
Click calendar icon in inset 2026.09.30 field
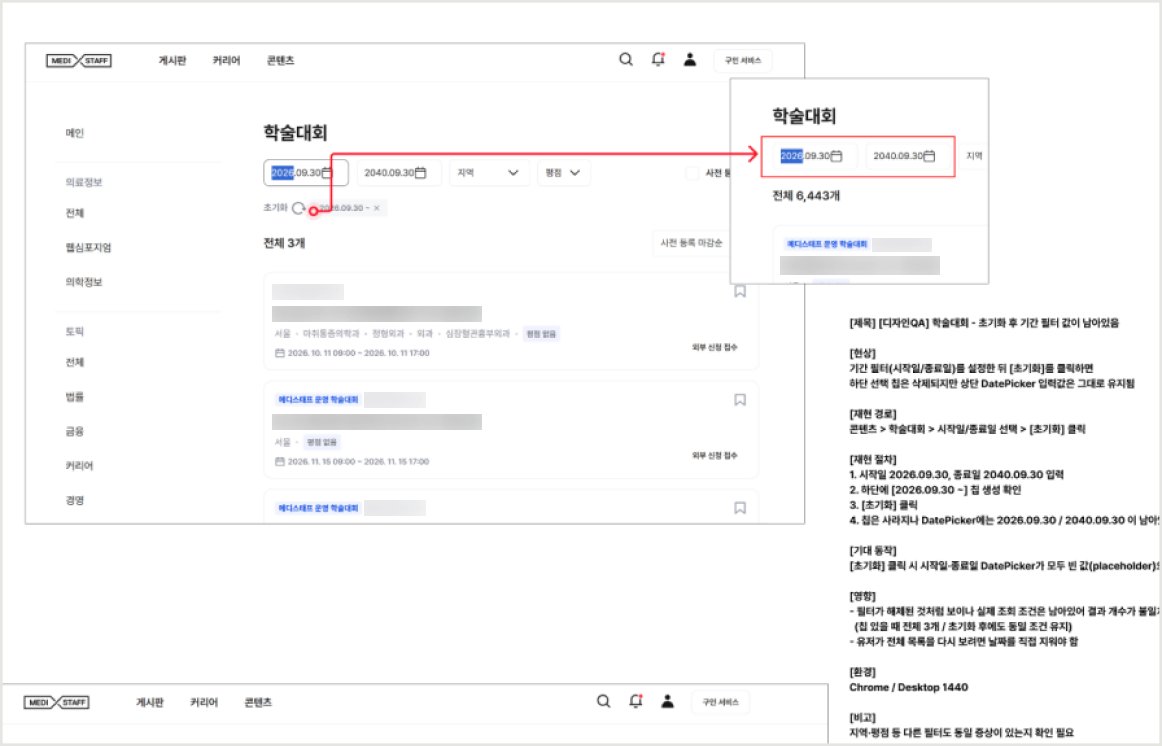[x=836, y=156]
